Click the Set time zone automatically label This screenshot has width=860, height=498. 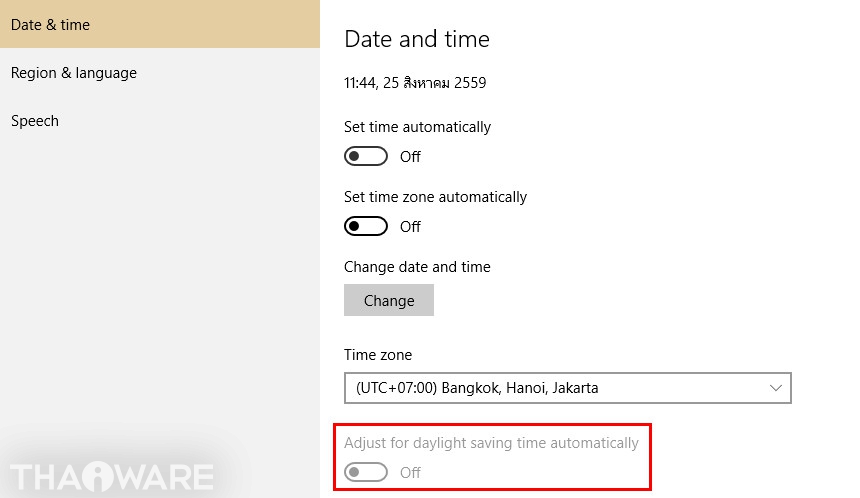point(435,197)
